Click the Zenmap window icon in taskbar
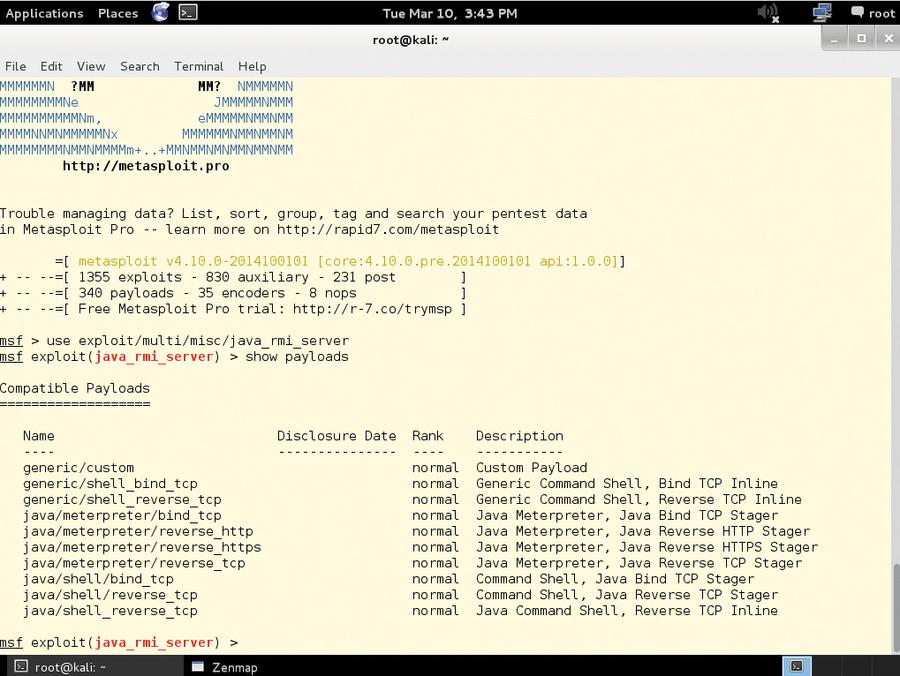The height and width of the screenshot is (676, 900). tap(198, 667)
